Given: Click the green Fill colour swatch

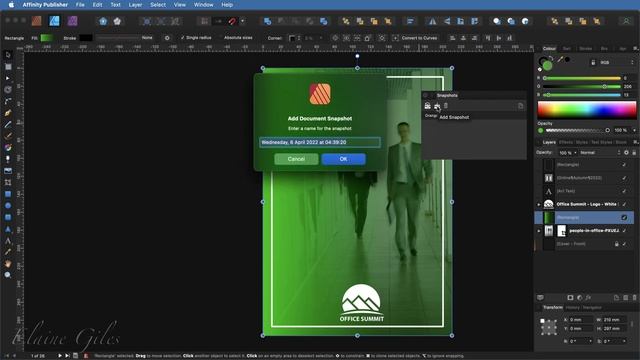Looking at the screenshot, I should tap(47, 38).
